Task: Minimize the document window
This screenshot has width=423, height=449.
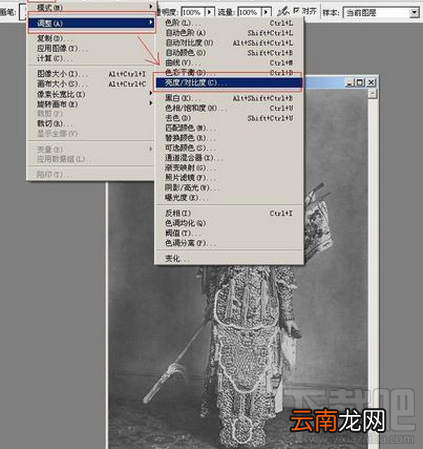Action: coord(349,82)
